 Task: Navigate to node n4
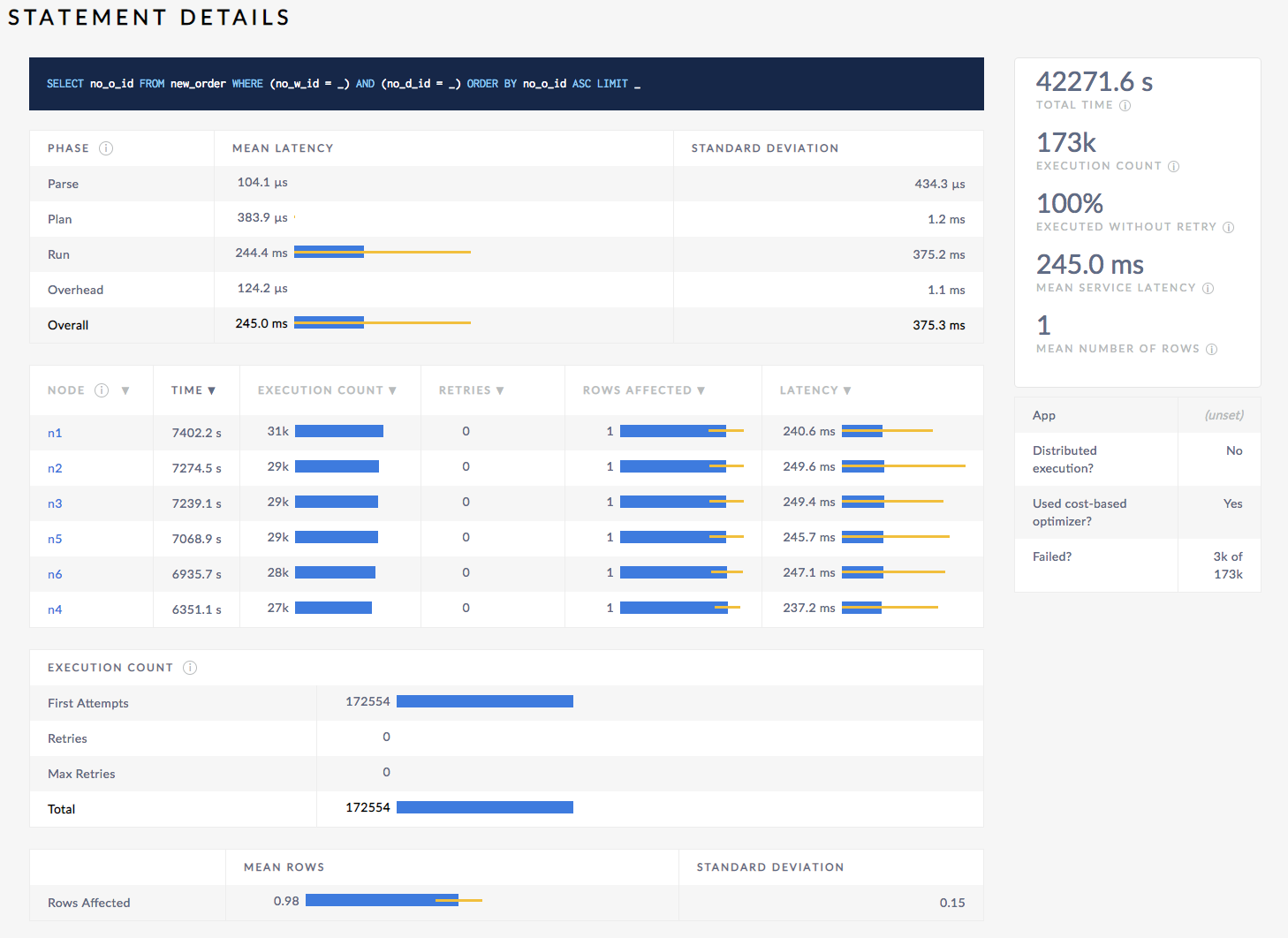pos(55,609)
